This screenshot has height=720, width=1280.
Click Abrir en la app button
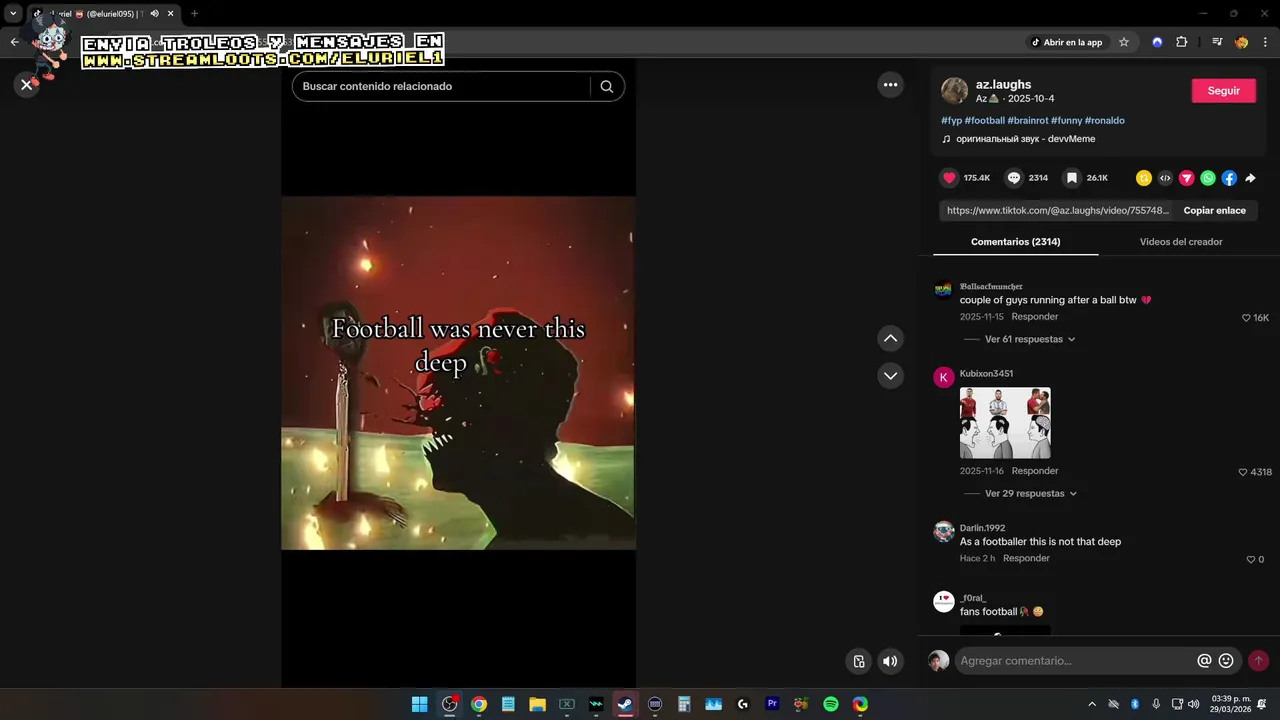[x=1066, y=42]
